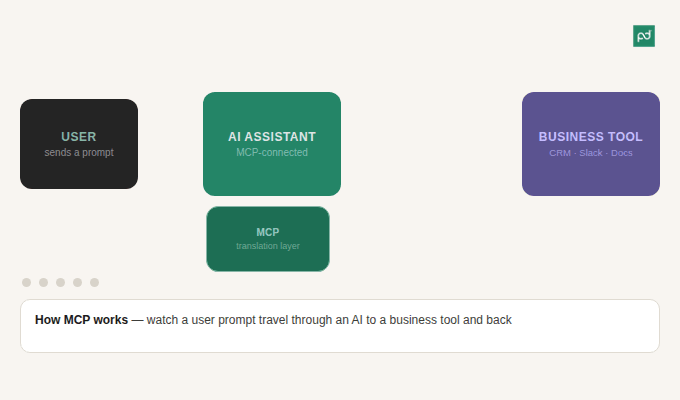The width and height of the screenshot is (680, 400).
Task: Click the "MCP-connected" subtitle text
Action: point(272,152)
